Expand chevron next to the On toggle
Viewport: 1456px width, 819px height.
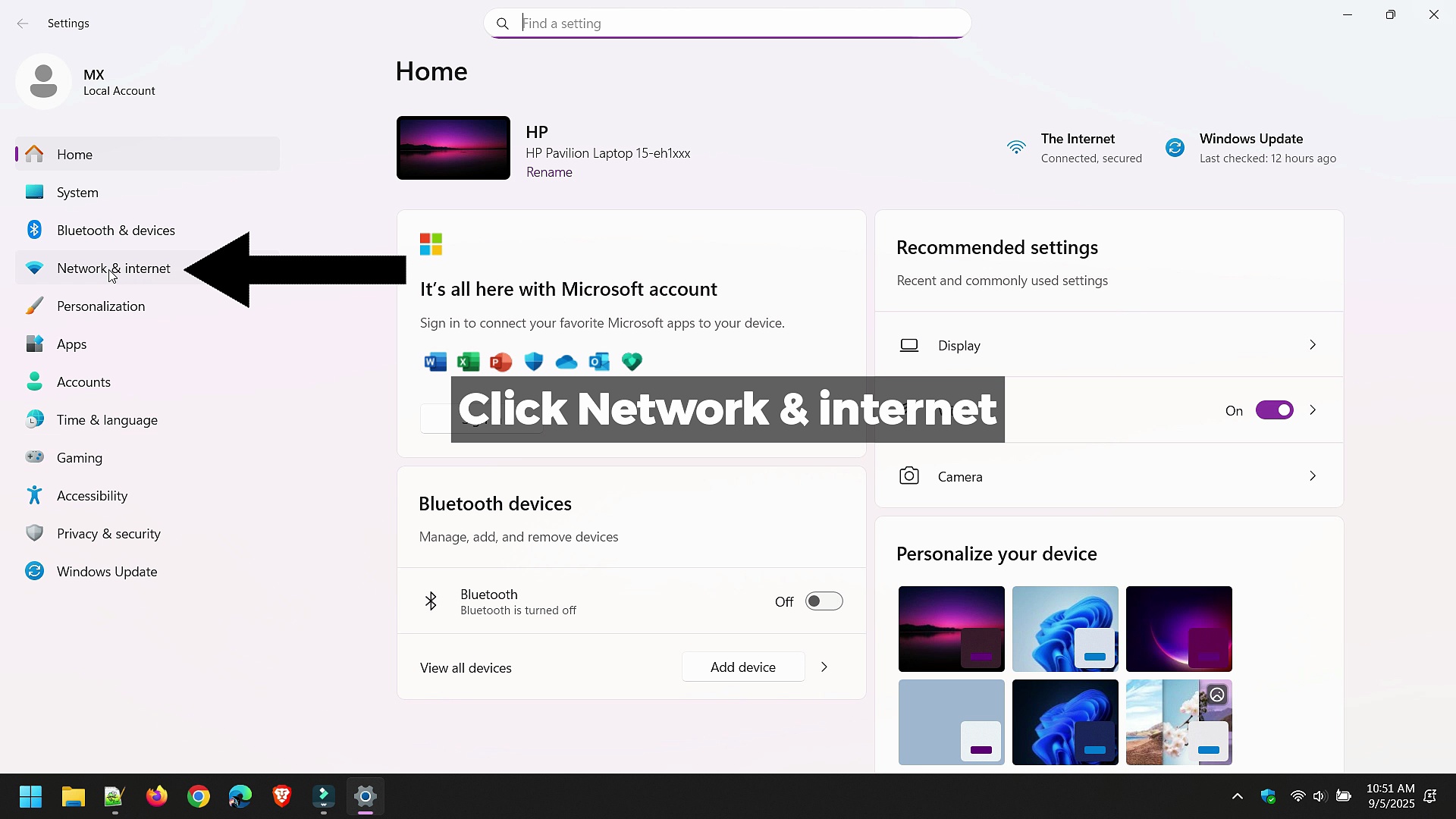(x=1313, y=410)
